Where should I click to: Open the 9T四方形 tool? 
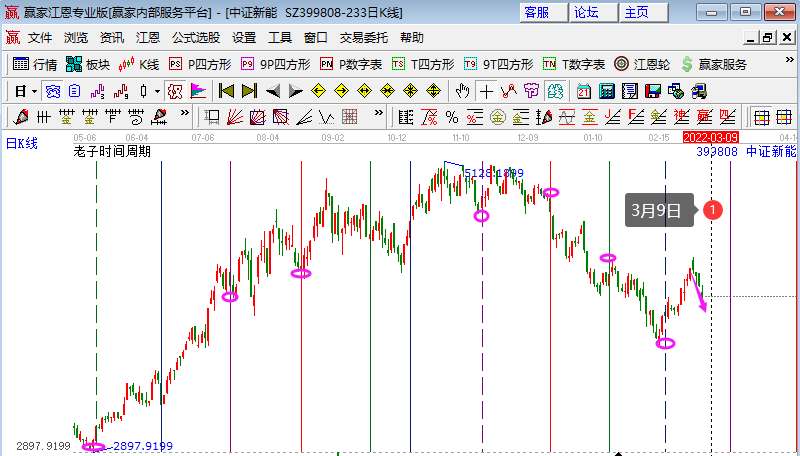498,64
